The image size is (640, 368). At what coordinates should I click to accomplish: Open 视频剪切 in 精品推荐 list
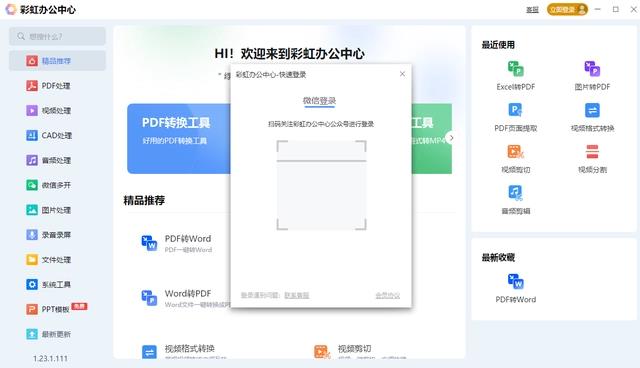click(359, 352)
